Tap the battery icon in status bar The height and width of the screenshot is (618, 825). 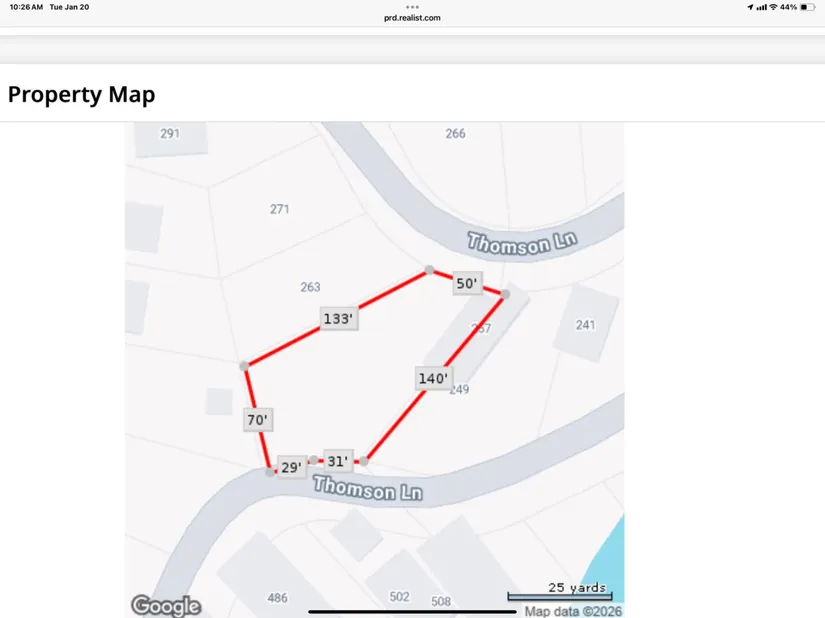click(x=808, y=7)
